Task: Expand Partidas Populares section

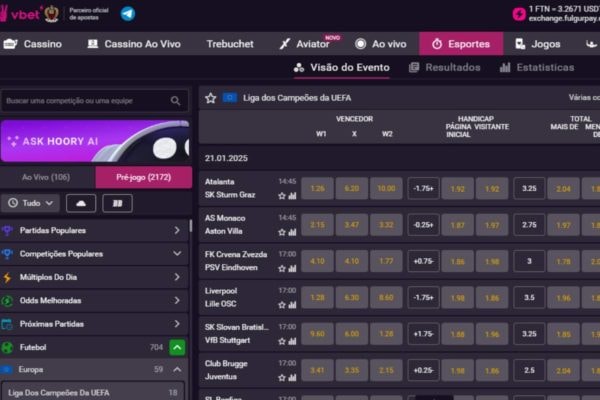Action: click(x=177, y=230)
